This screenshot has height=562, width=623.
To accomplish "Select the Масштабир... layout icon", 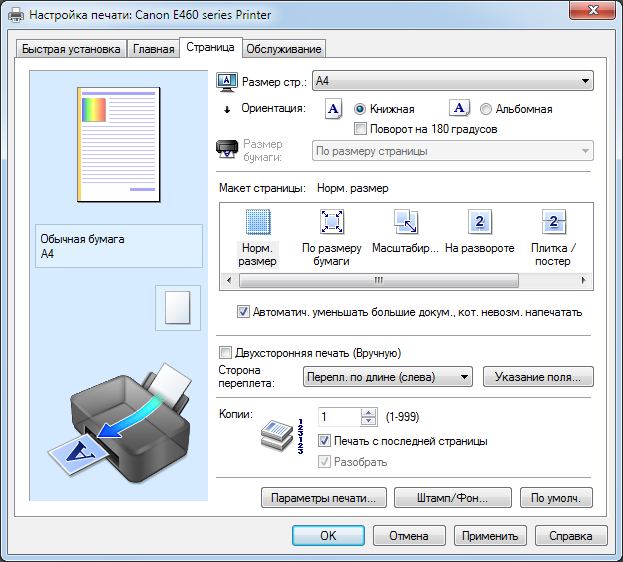I will [405, 222].
